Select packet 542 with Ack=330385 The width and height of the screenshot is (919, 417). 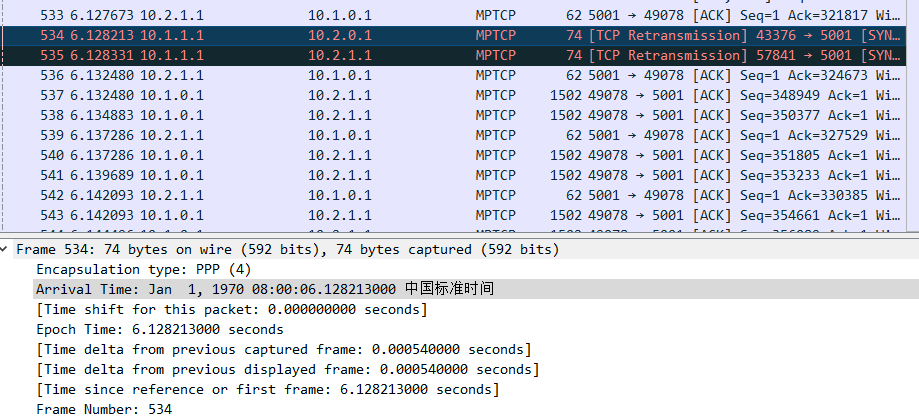(454, 195)
